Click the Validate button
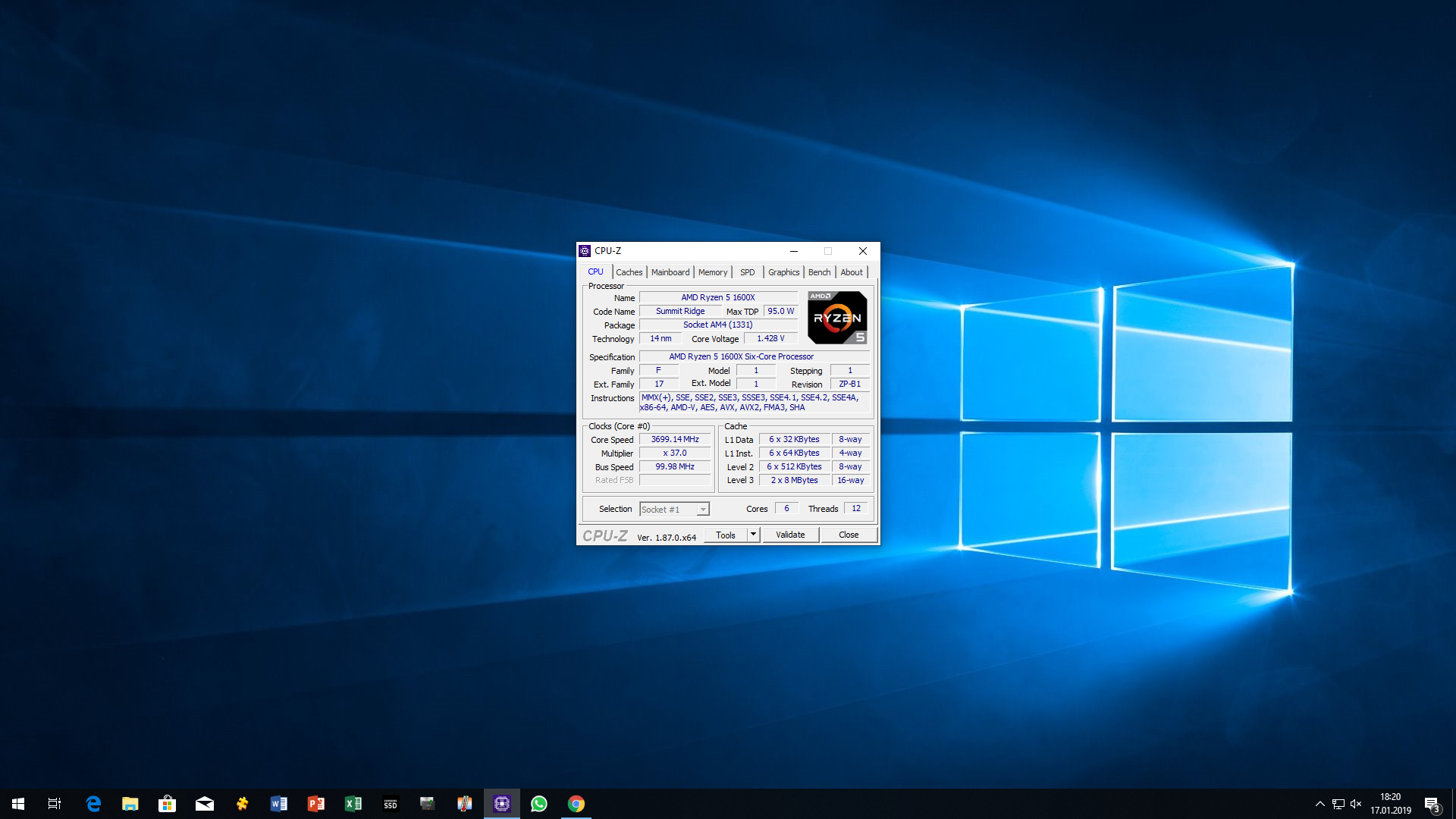This screenshot has height=819, width=1456. (790, 535)
